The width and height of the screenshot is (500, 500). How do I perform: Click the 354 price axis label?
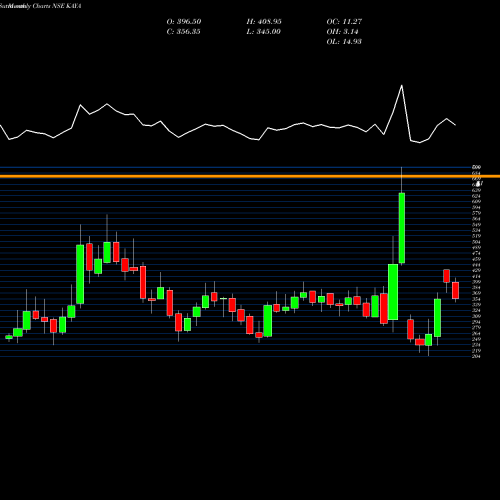point(477,299)
